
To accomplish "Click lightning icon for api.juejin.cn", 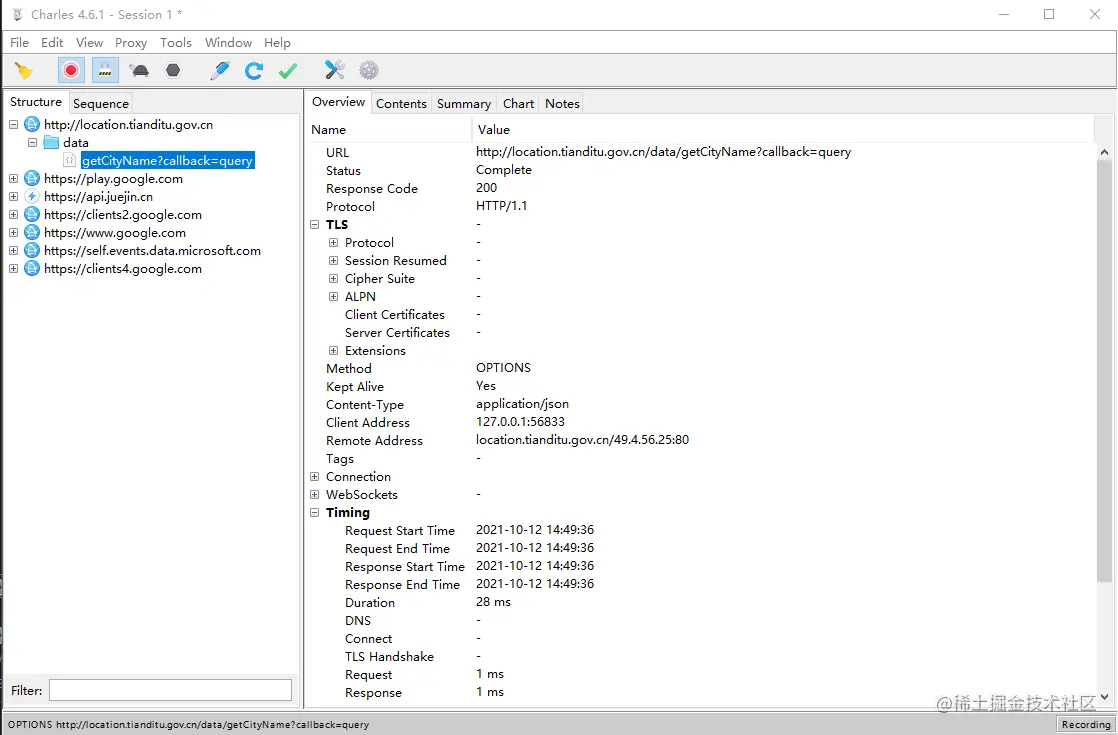I will tap(32, 196).
